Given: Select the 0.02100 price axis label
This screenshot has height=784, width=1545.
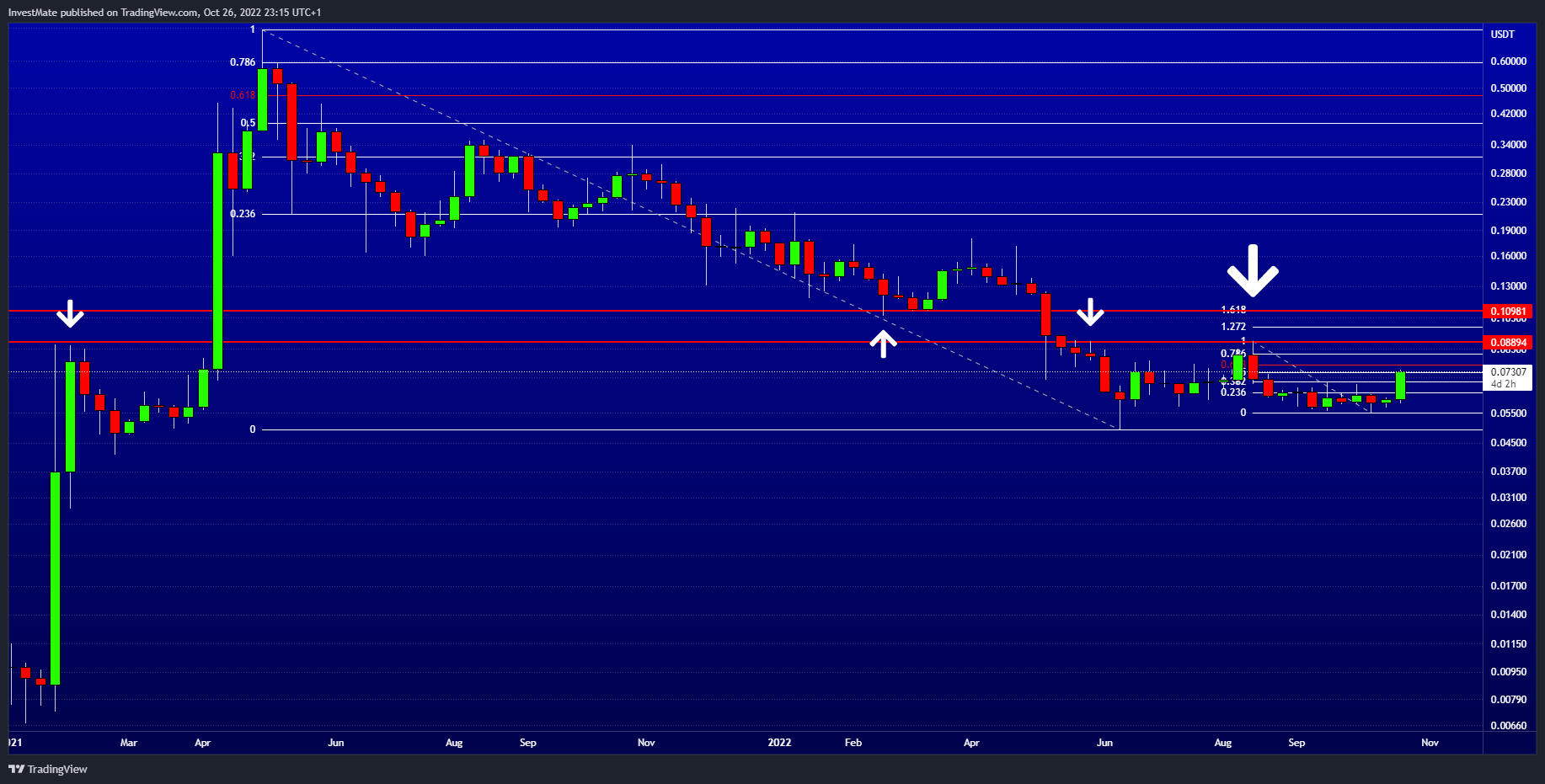Looking at the screenshot, I should [x=1508, y=555].
